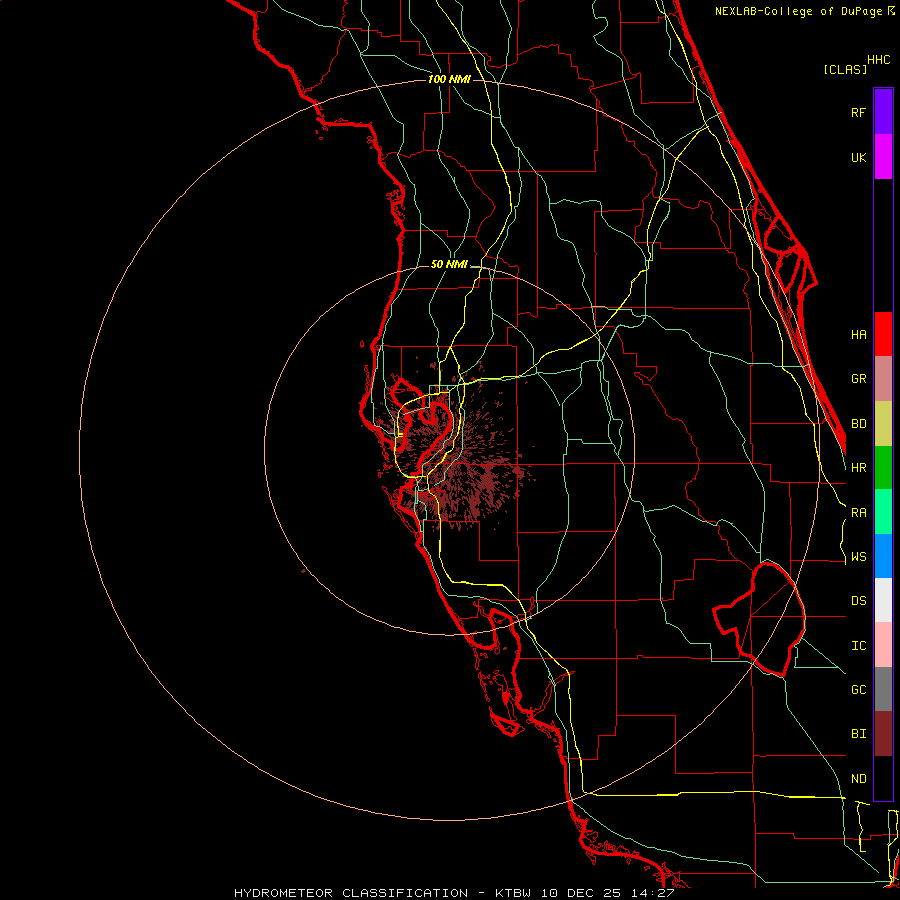Pick the HR green legend swatch
This screenshot has width=900, height=900.
883,467
